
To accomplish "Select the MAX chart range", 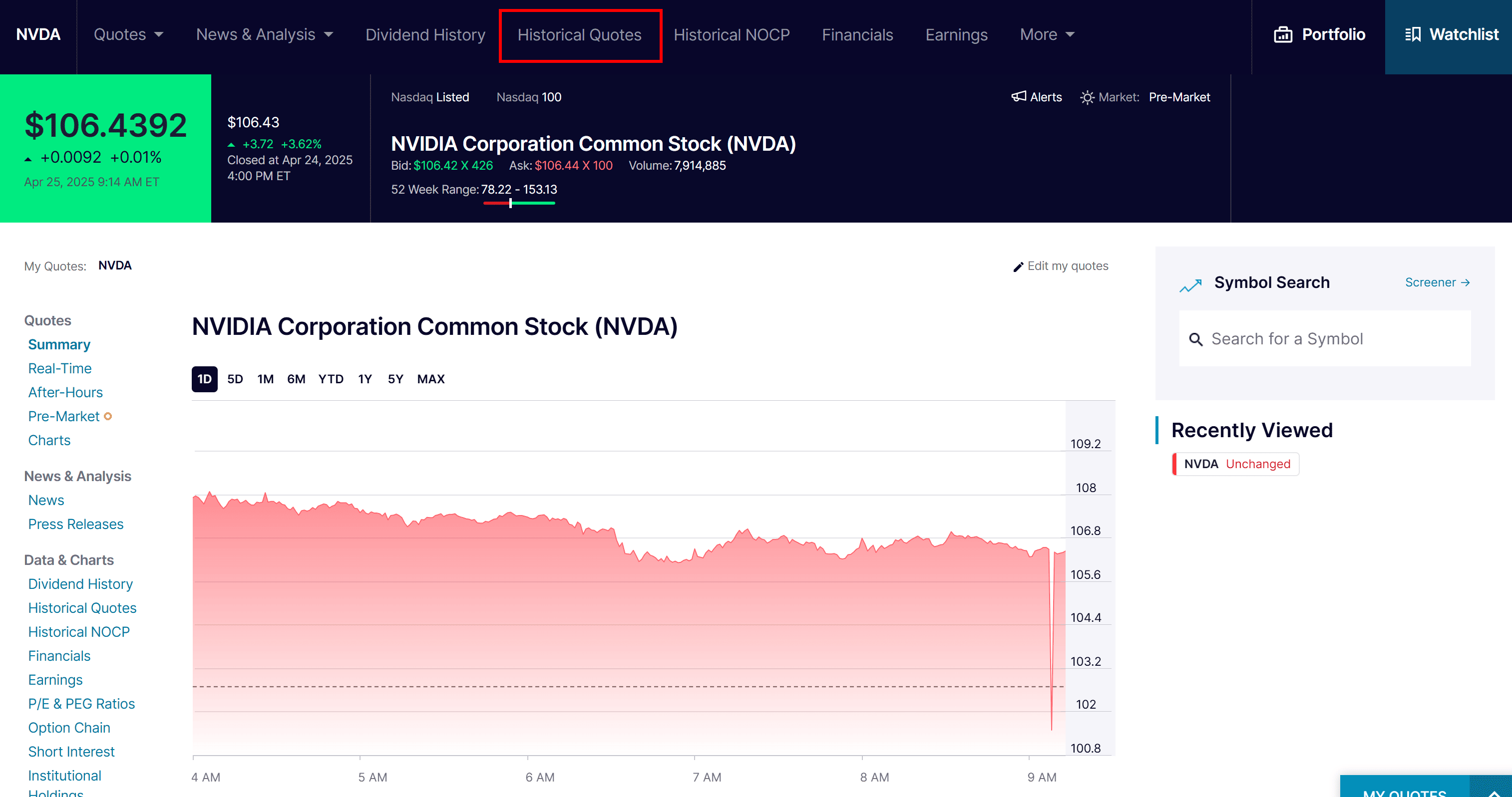I will [430, 379].
